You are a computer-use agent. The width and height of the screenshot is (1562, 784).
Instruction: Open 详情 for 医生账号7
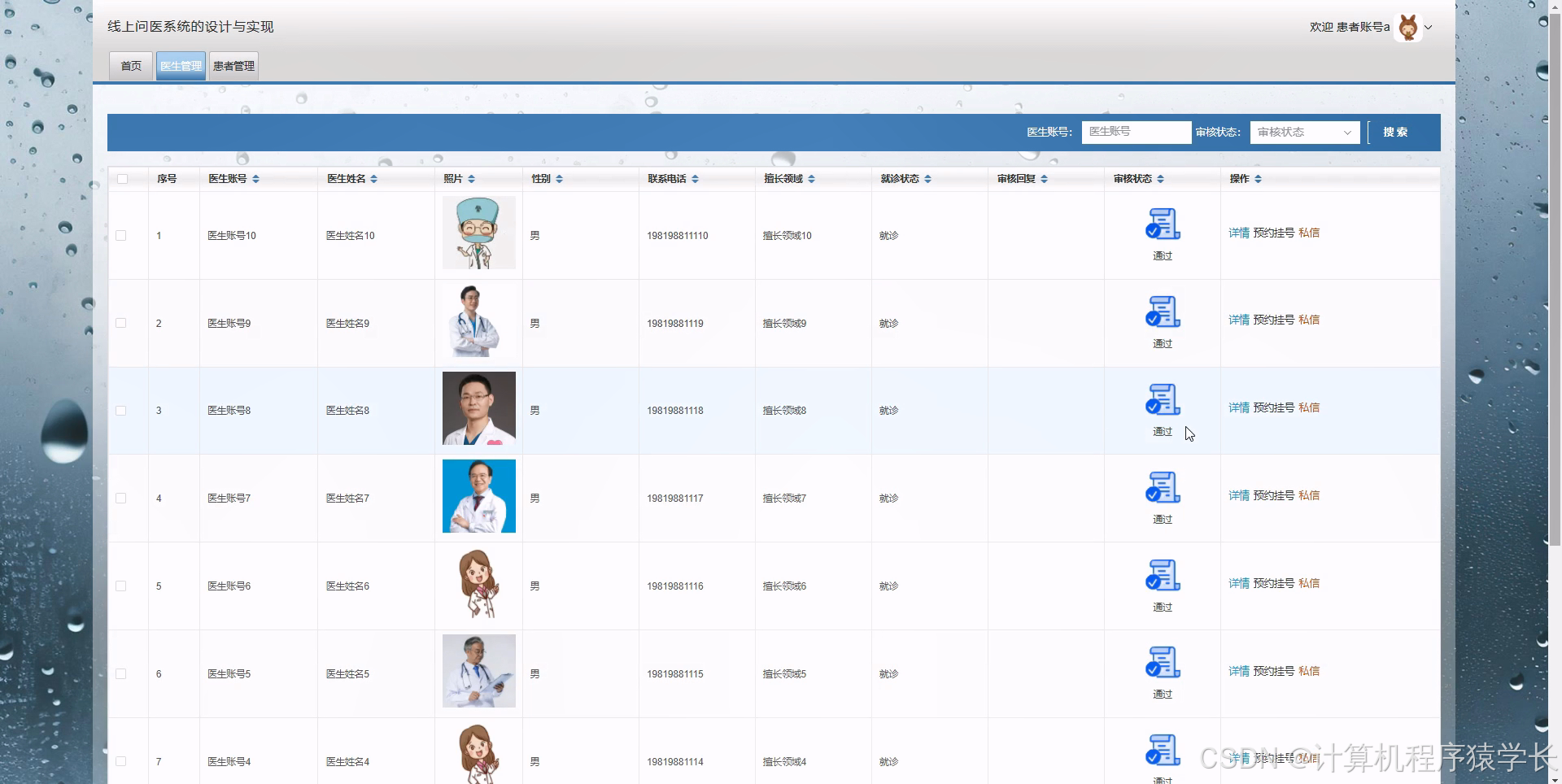point(1239,495)
